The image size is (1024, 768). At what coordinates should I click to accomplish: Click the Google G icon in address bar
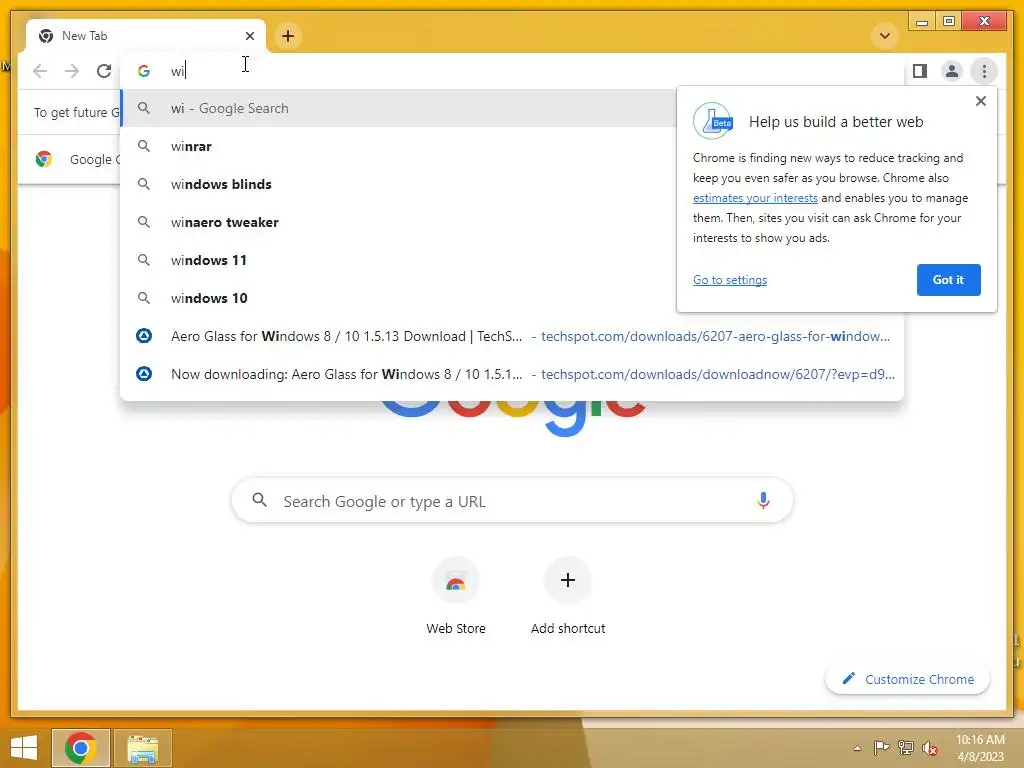point(144,71)
